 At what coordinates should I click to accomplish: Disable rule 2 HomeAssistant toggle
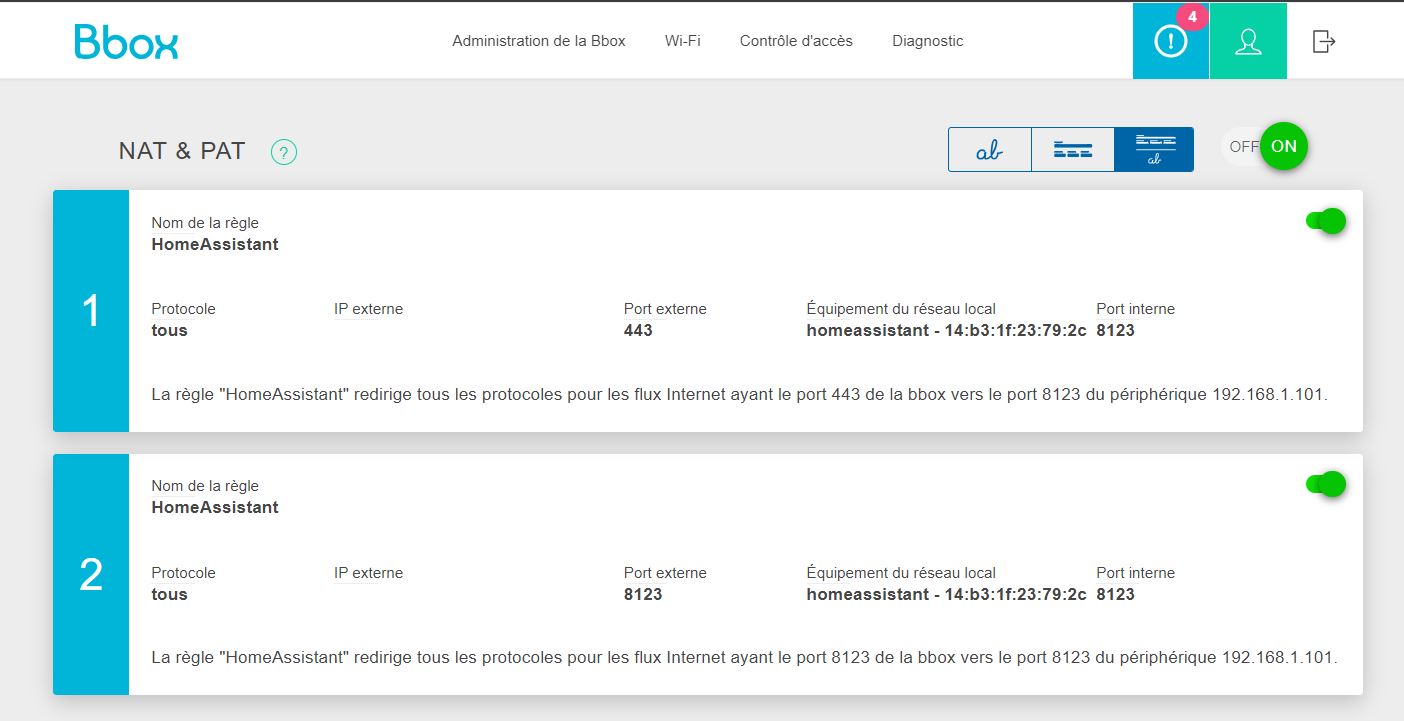(1326, 484)
